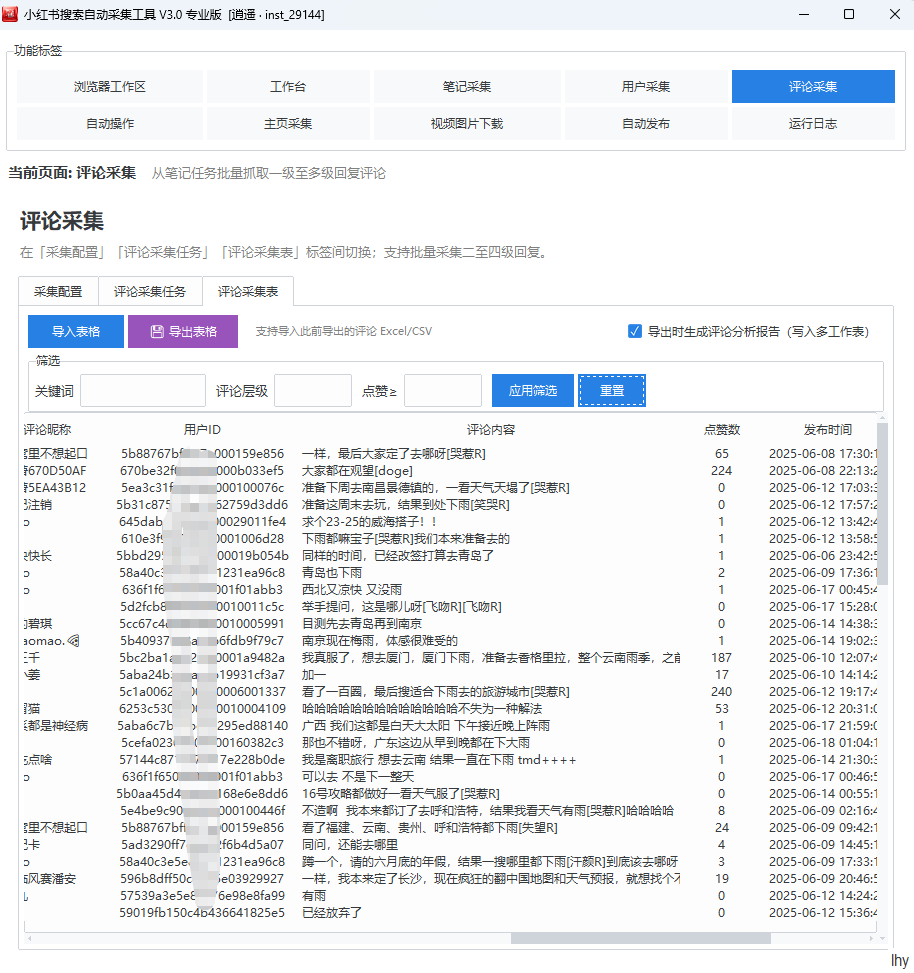Select the 评论采集 tab

[x=813, y=86]
